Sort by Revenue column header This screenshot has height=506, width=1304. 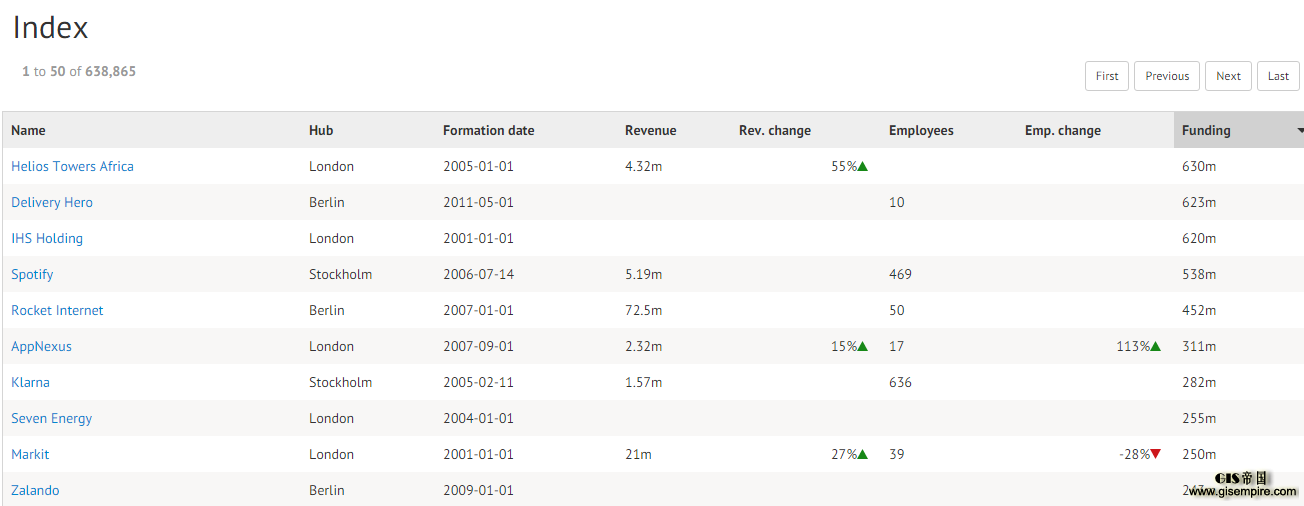coord(650,130)
